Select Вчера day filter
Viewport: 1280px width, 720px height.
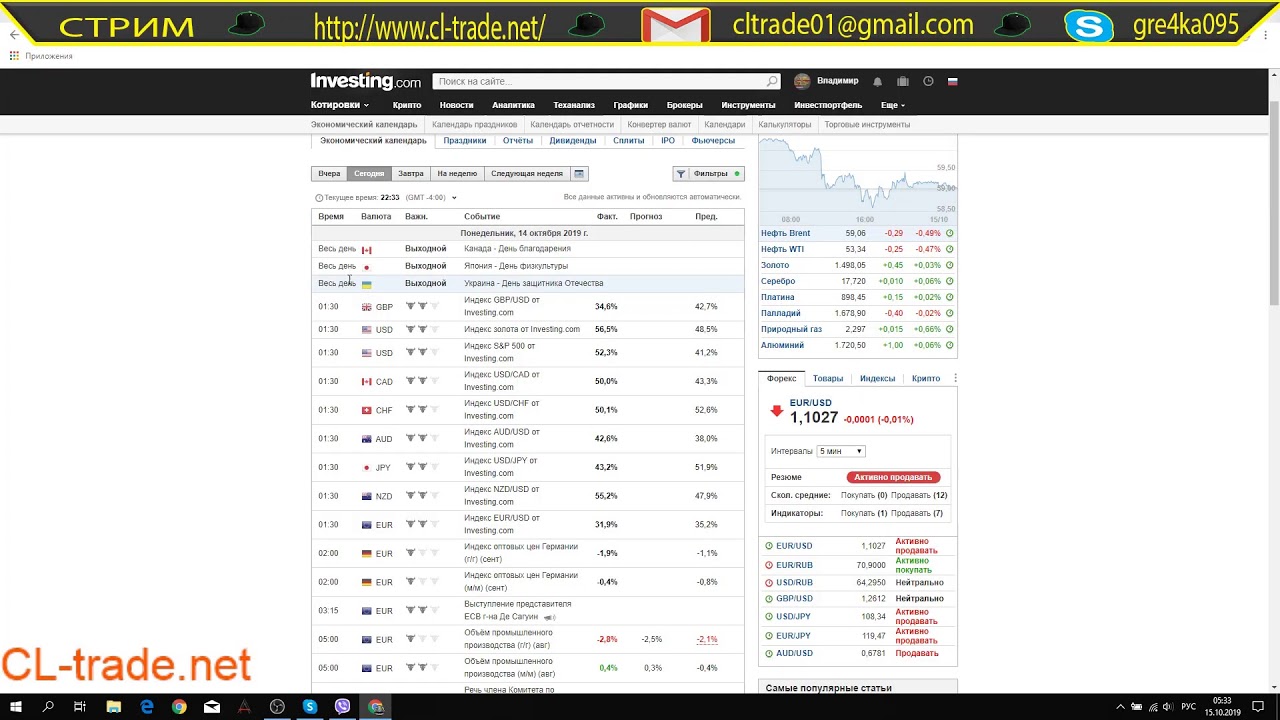pyautogui.click(x=329, y=173)
